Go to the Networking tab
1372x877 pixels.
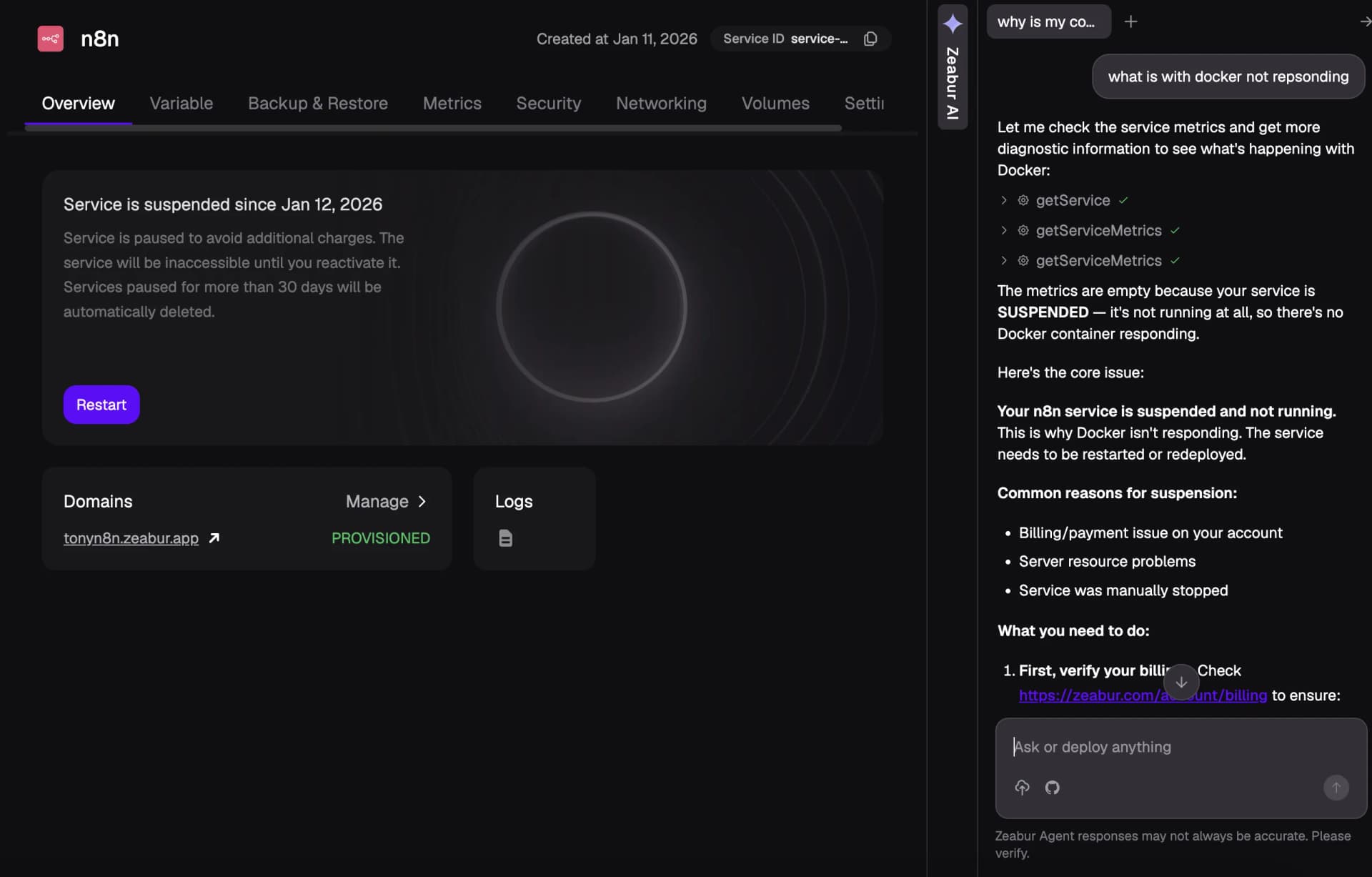tap(661, 104)
